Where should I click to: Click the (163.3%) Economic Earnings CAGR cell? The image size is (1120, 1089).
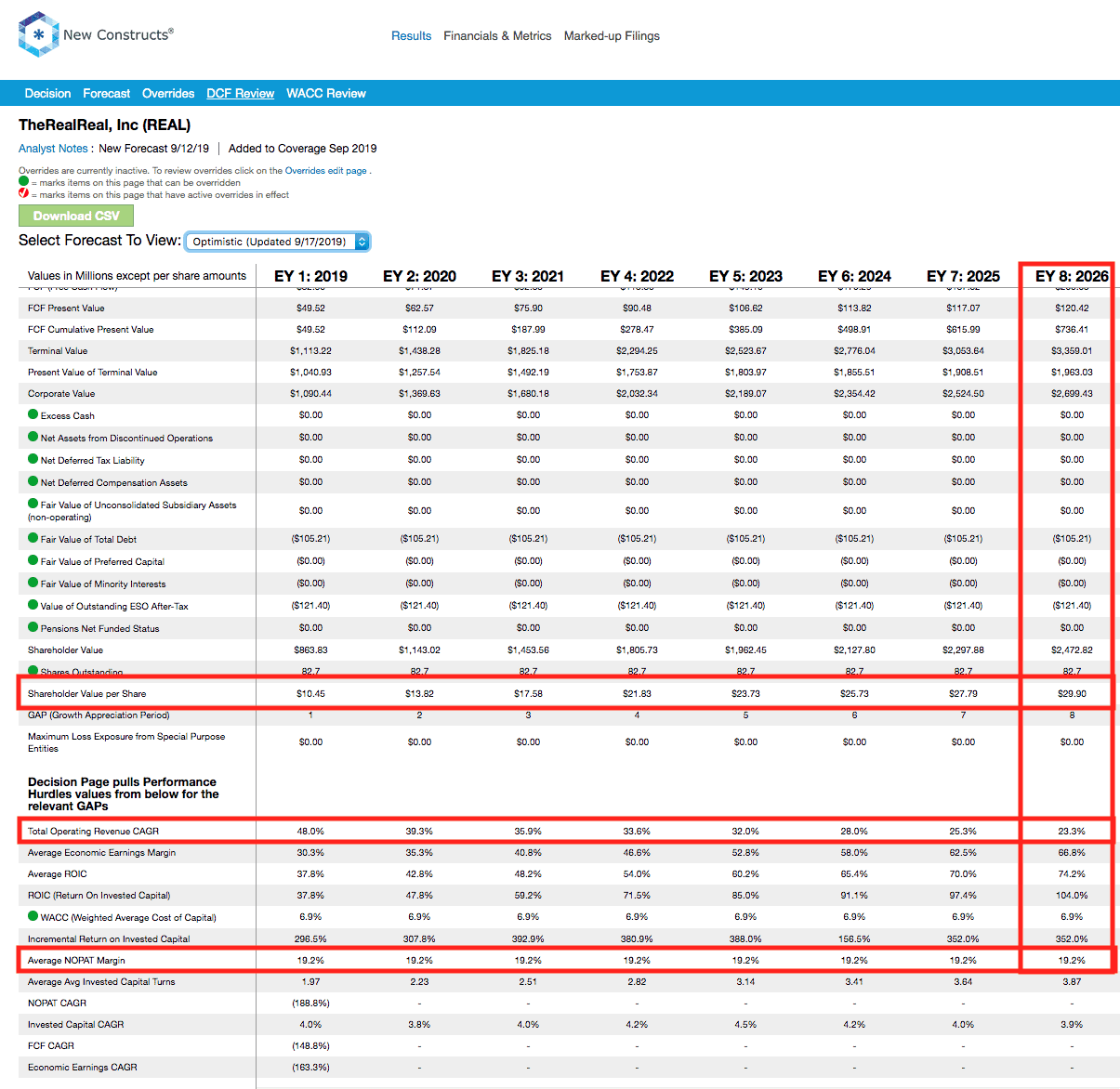click(310, 1068)
